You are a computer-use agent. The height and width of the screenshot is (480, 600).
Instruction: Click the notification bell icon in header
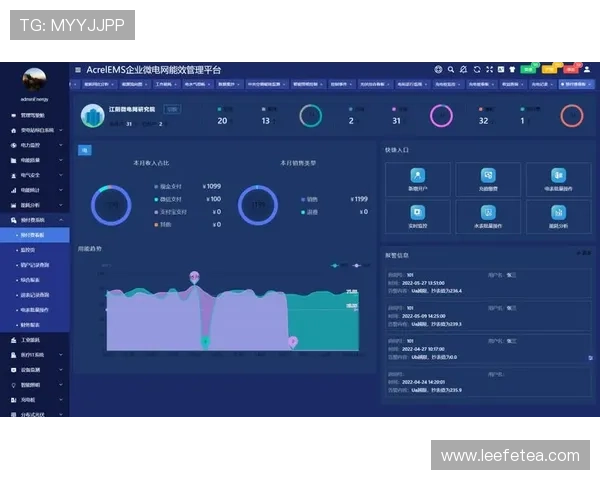[x=463, y=70]
